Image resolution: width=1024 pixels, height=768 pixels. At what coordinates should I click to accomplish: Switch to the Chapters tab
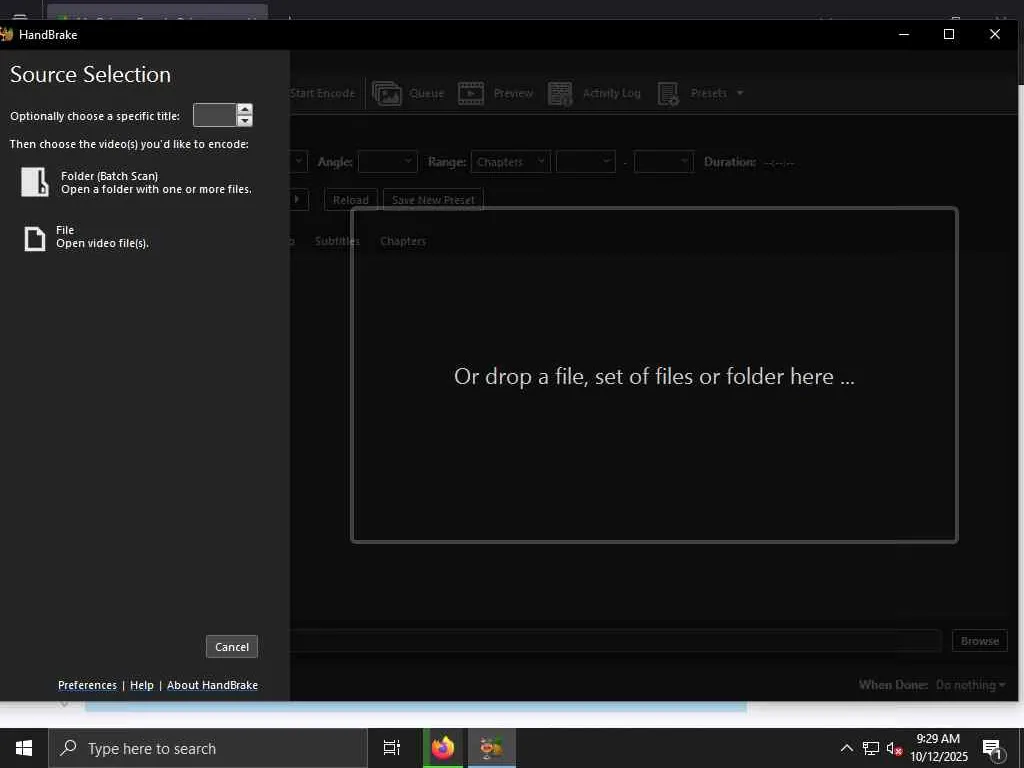(403, 241)
